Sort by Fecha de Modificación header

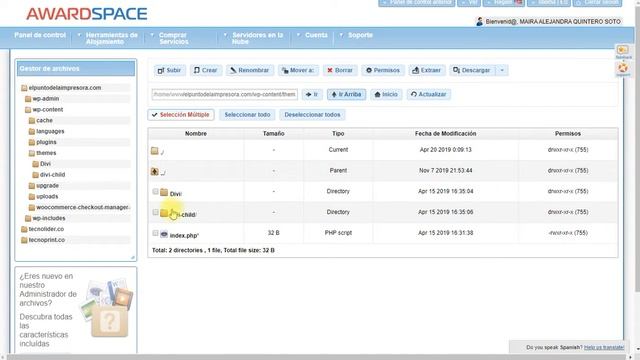pos(445,133)
